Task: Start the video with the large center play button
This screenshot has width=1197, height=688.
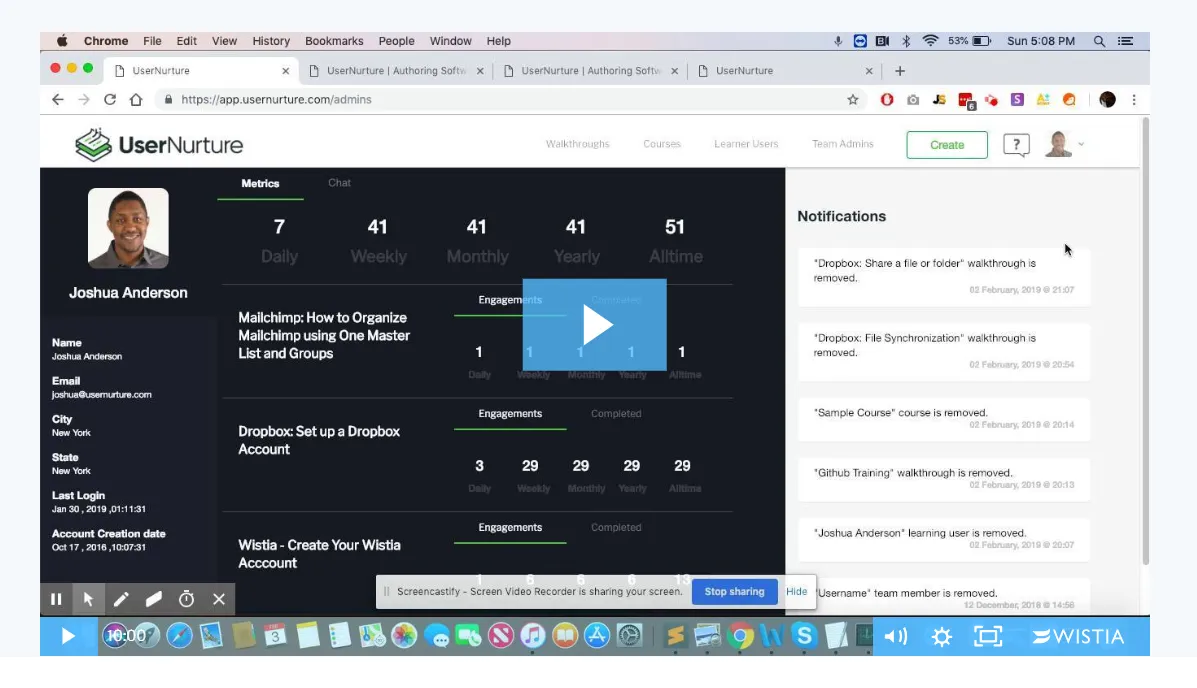Action: coord(595,325)
